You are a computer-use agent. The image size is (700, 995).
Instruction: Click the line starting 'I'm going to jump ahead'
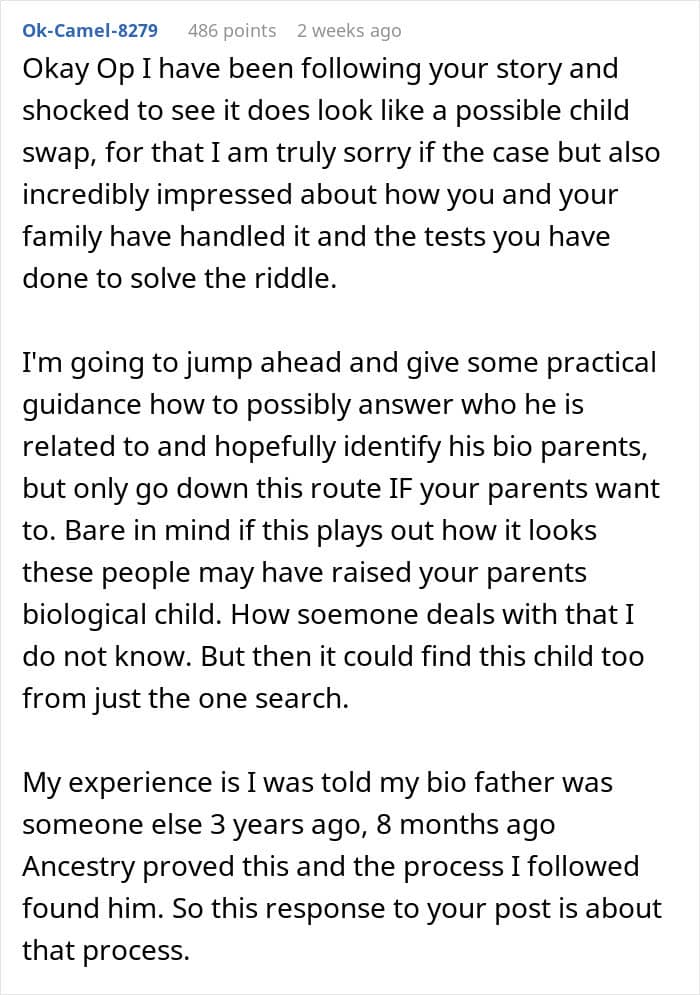coord(340,363)
